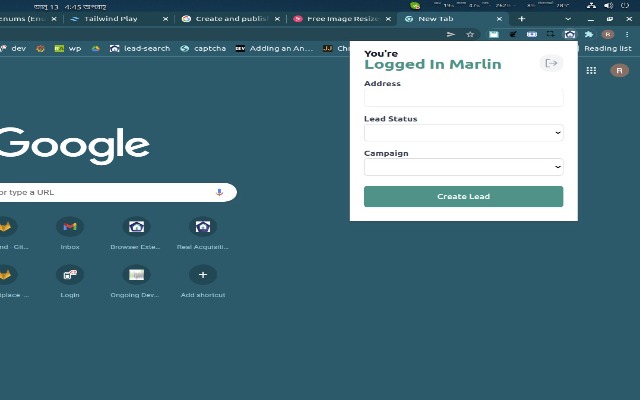Open the black bird extension icon
Screen dimensions: 640x400
pyautogui.click(x=513, y=34)
